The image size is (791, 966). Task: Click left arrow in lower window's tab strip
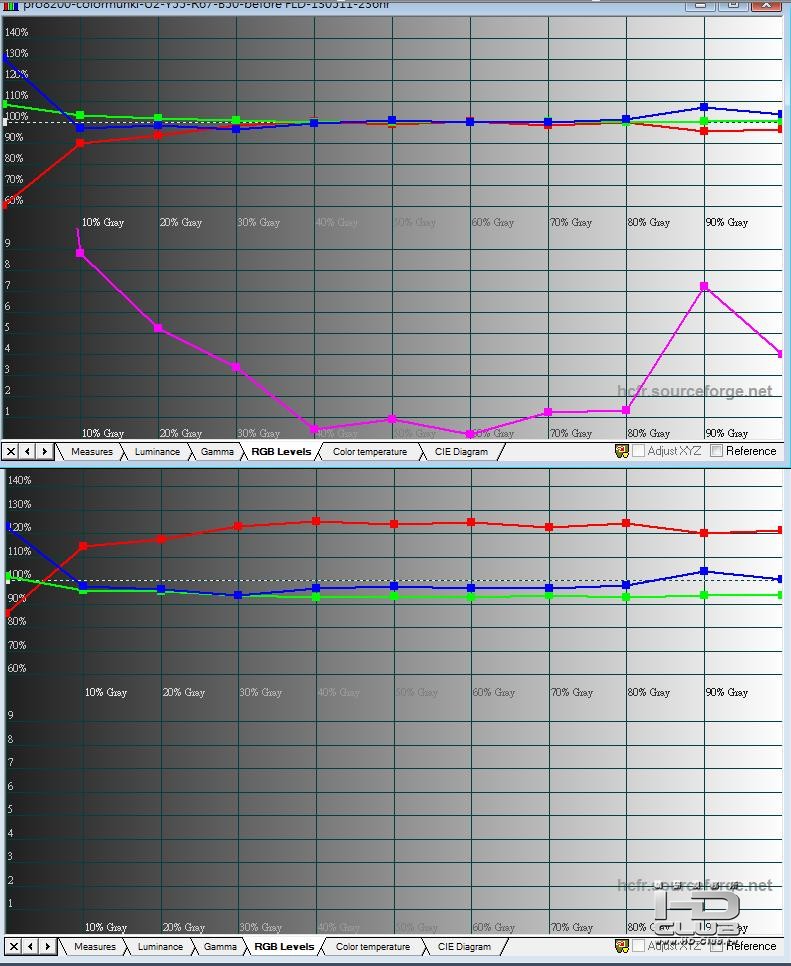click(31, 946)
